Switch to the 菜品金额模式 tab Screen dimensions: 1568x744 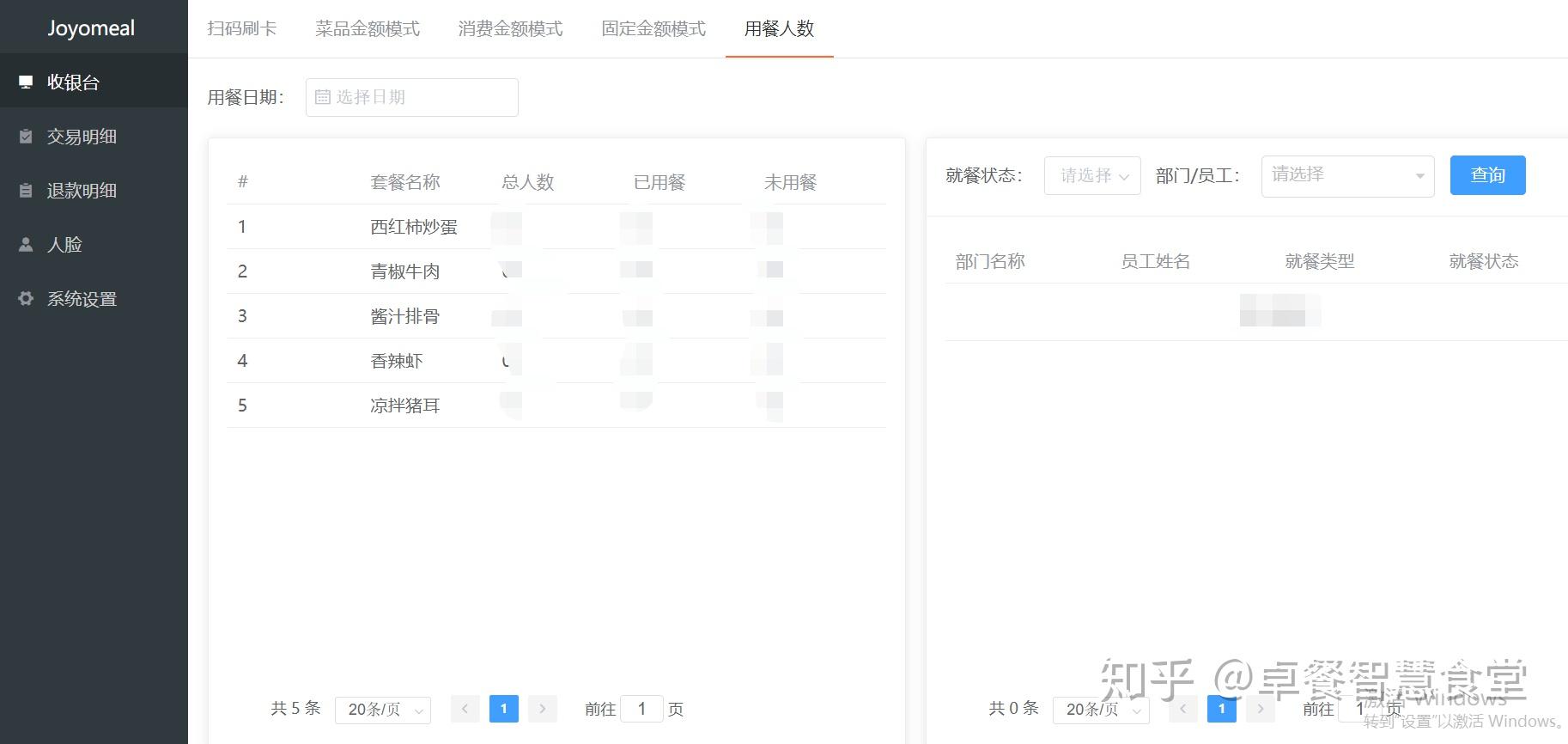(x=368, y=28)
